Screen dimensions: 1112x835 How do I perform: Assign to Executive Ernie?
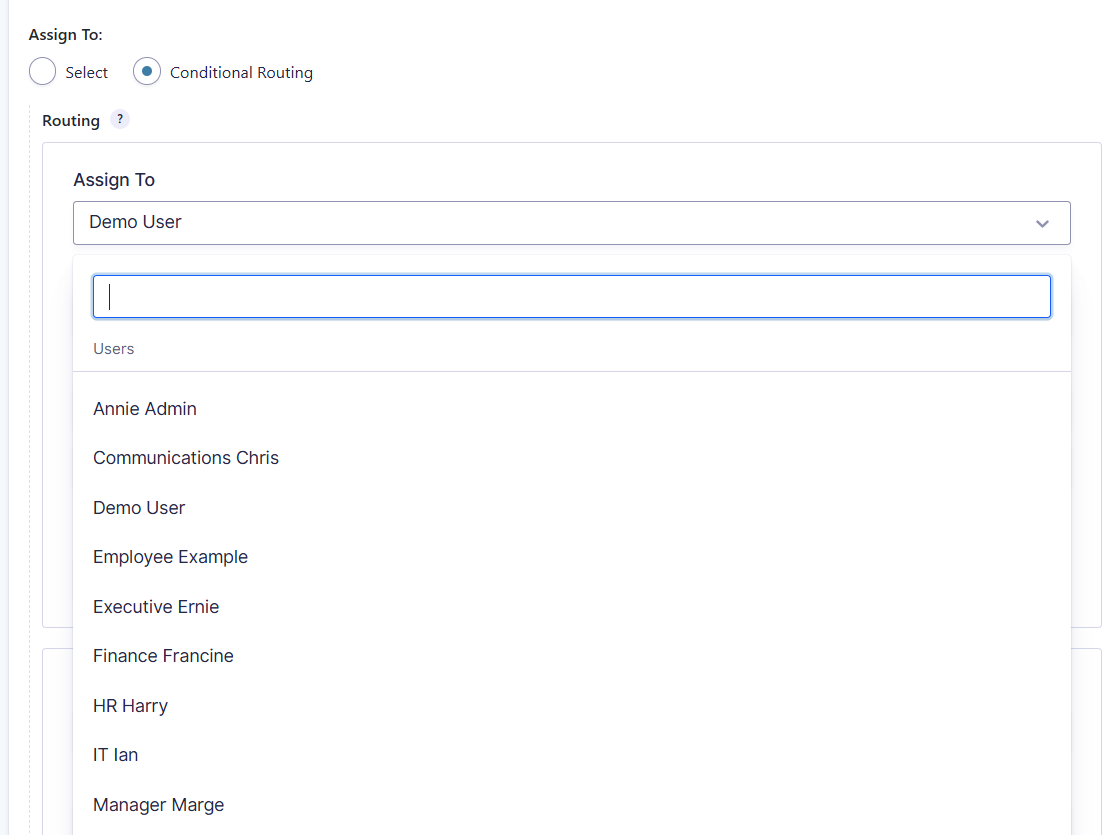click(x=156, y=607)
